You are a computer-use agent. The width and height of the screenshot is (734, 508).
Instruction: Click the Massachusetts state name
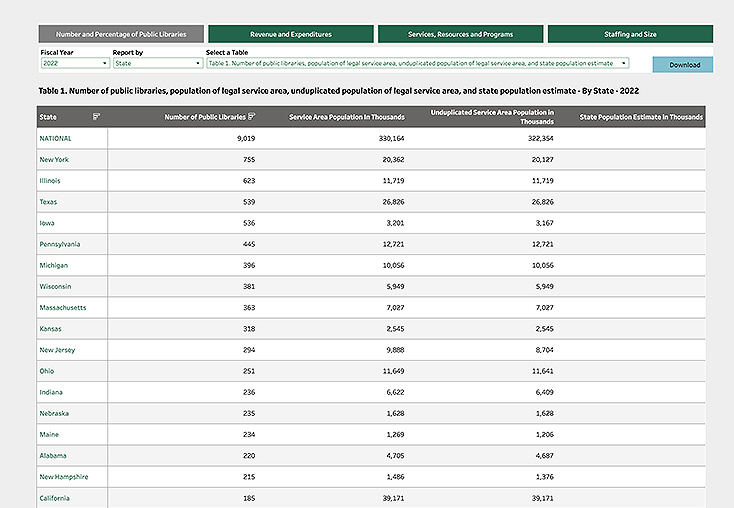pyautogui.click(x=62, y=308)
